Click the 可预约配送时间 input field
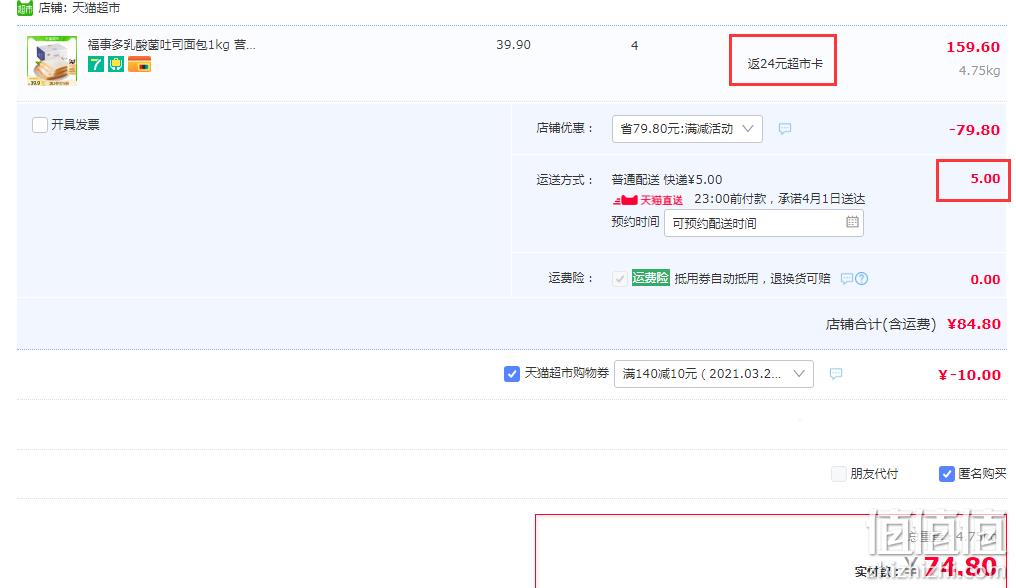The width and height of the screenshot is (1016, 588). click(x=763, y=223)
